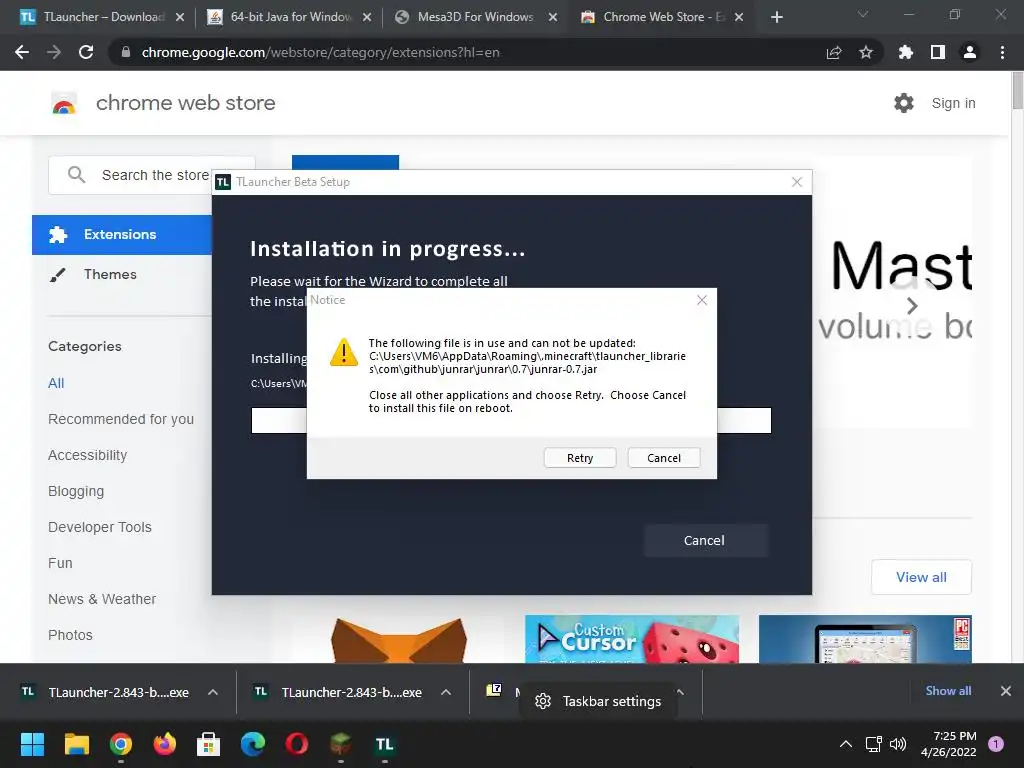Toggle the Chrome side panel icon
Image resolution: width=1024 pixels, height=768 pixels.
(x=938, y=52)
